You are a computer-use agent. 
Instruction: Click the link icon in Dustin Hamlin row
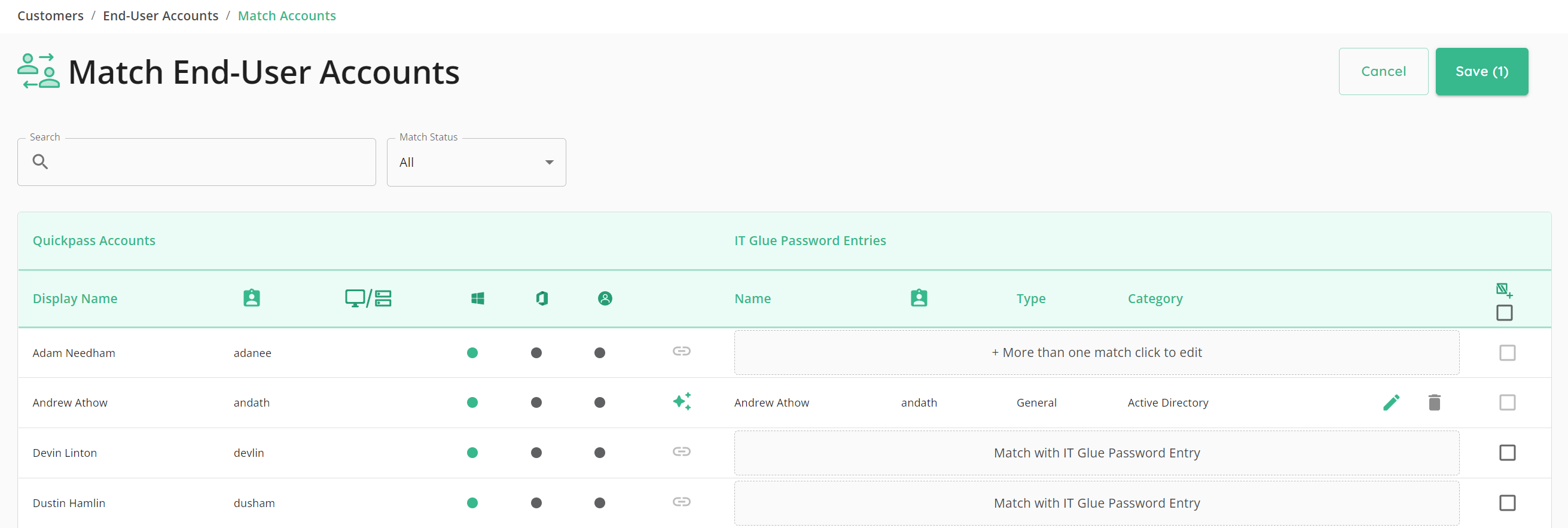click(682, 502)
